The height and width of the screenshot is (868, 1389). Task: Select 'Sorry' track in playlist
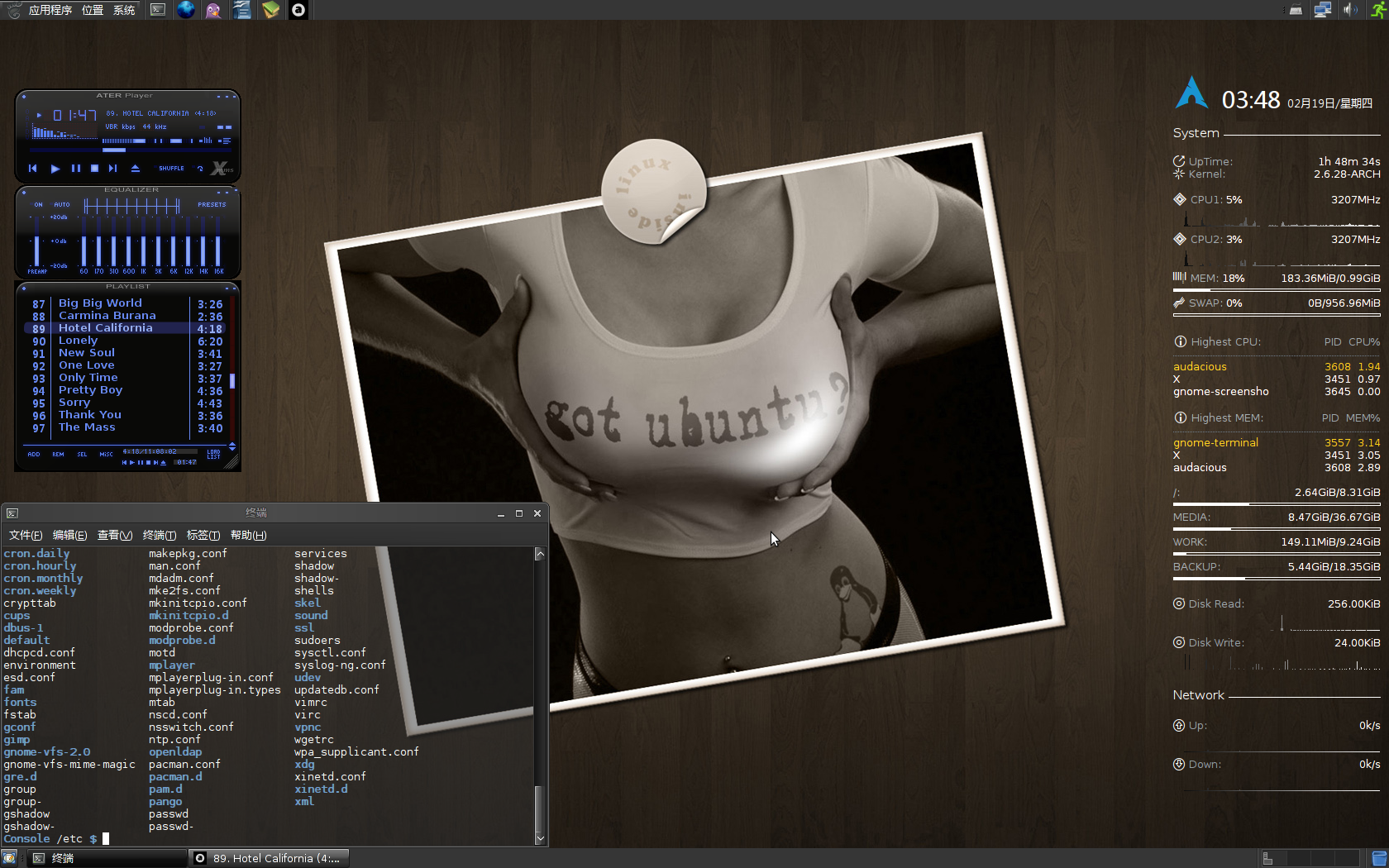(74, 403)
